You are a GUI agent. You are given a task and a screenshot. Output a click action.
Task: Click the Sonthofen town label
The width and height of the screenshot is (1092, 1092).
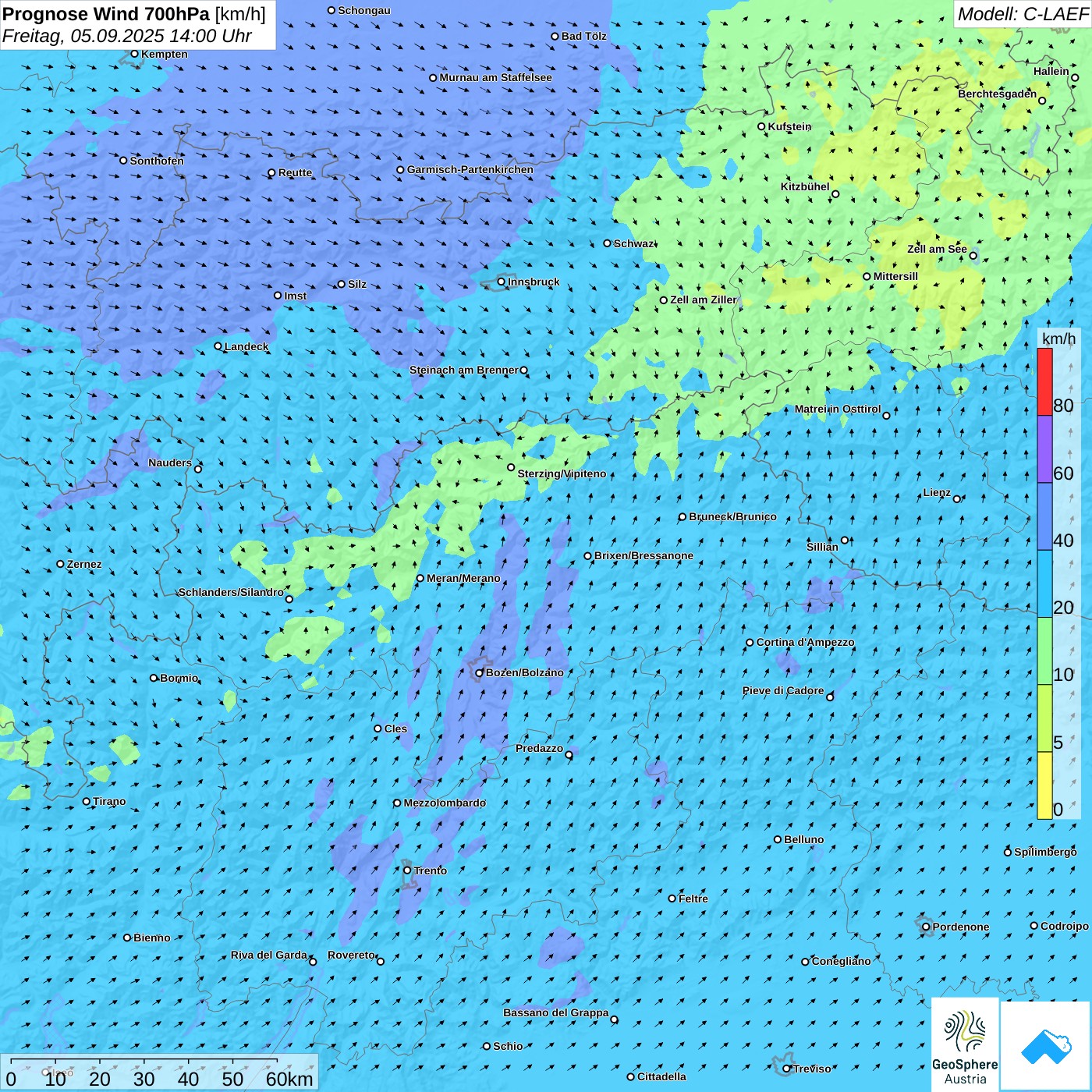coord(157,161)
